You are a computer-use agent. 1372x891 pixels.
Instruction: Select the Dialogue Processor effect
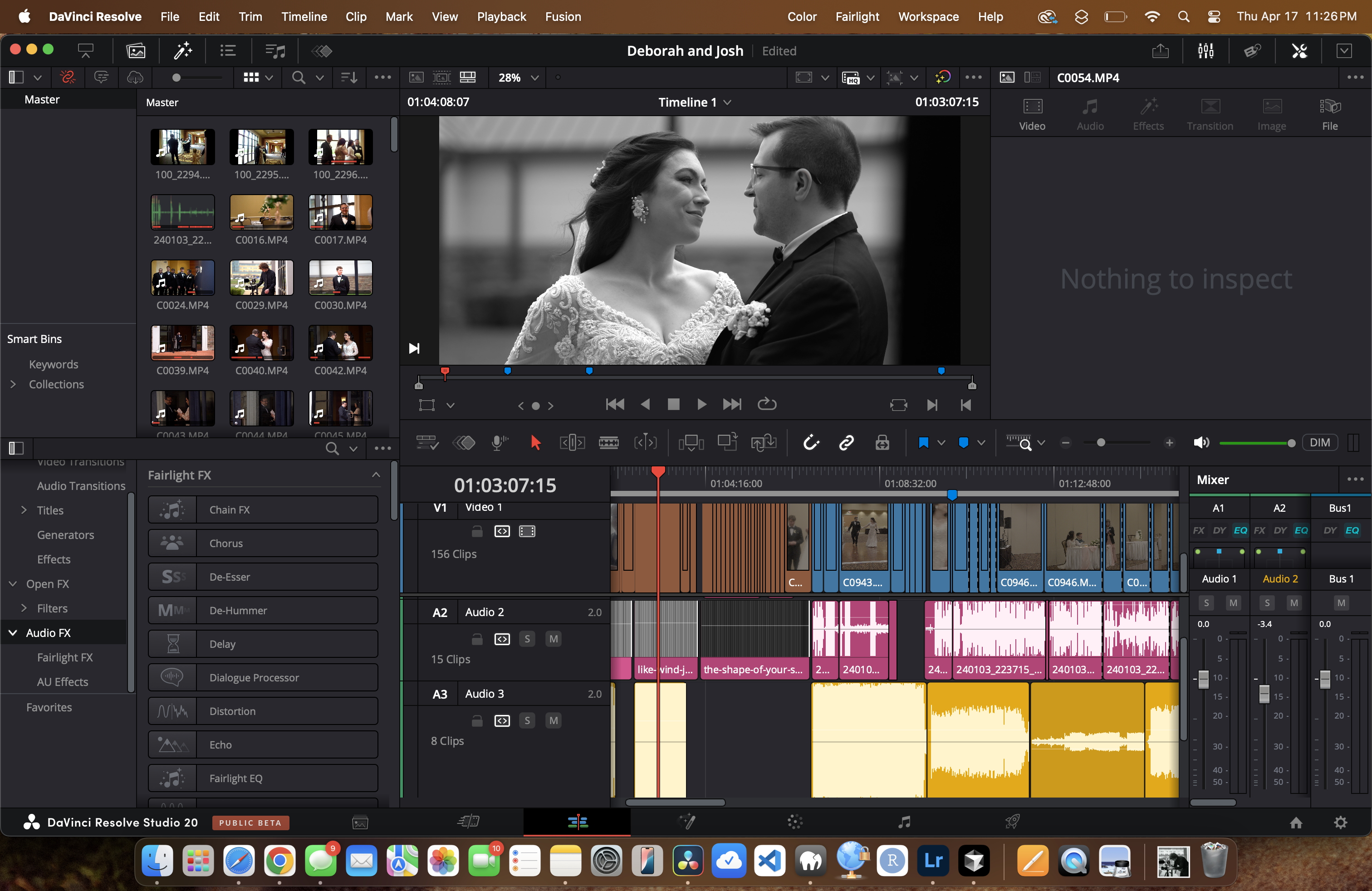click(263, 678)
